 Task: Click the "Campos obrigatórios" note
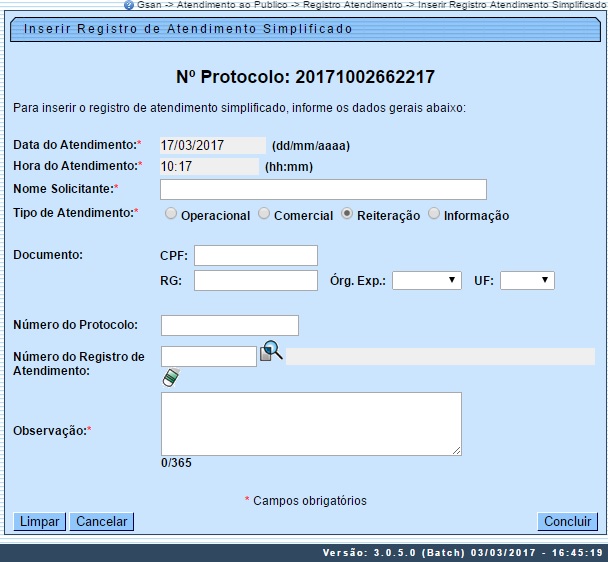click(310, 501)
